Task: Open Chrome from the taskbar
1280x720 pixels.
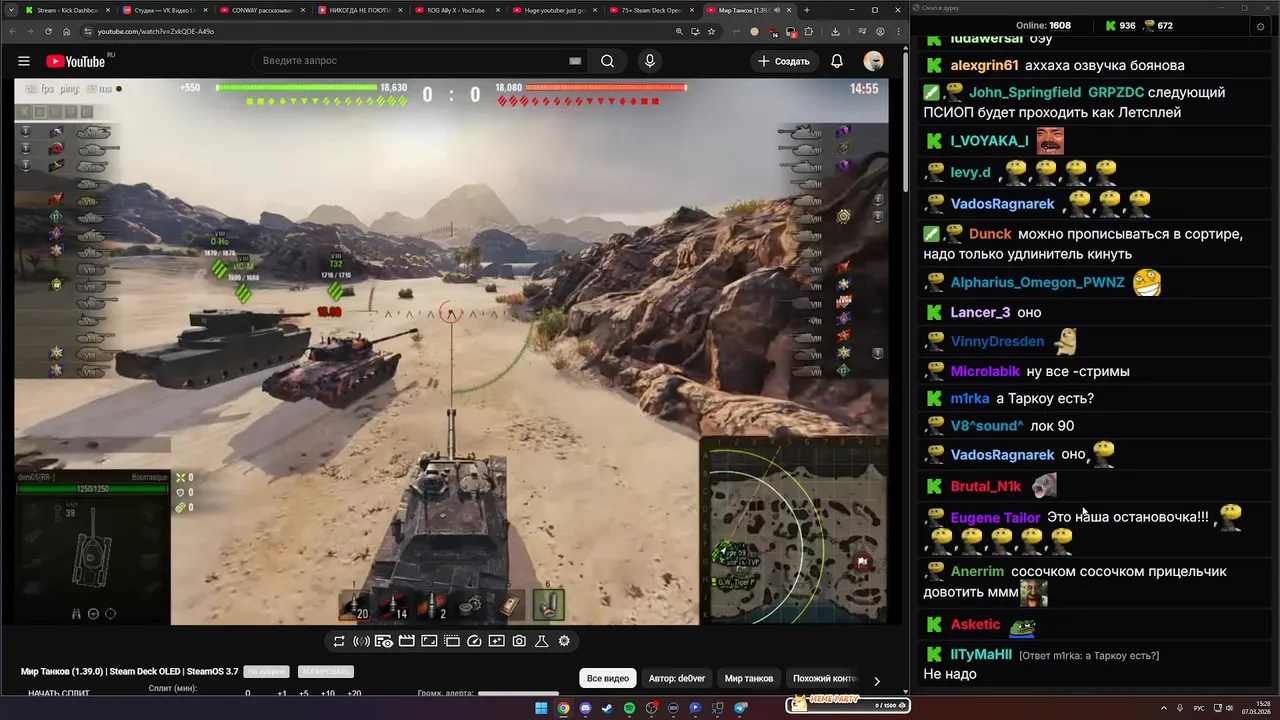Action: [563, 708]
